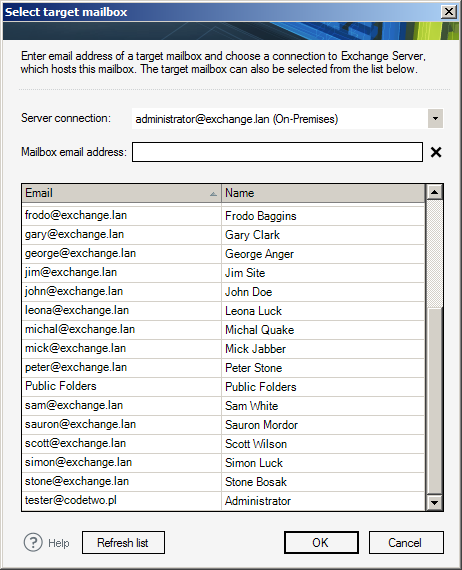This screenshot has width=462, height=570.
Task: Select simon@exchange.lan mailbox
Action: (78, 462)
